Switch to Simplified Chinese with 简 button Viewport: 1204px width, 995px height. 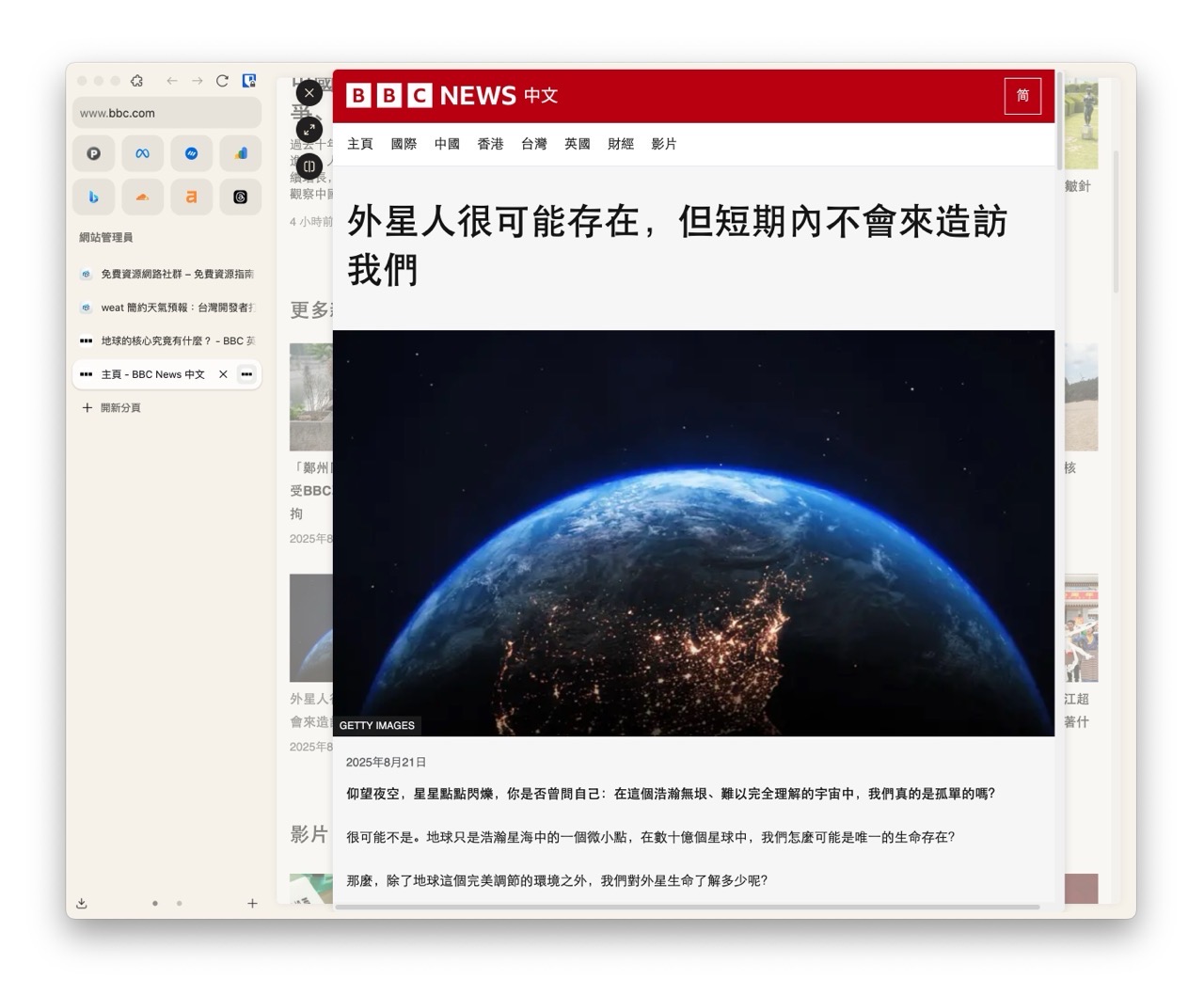click(1022, 96)
